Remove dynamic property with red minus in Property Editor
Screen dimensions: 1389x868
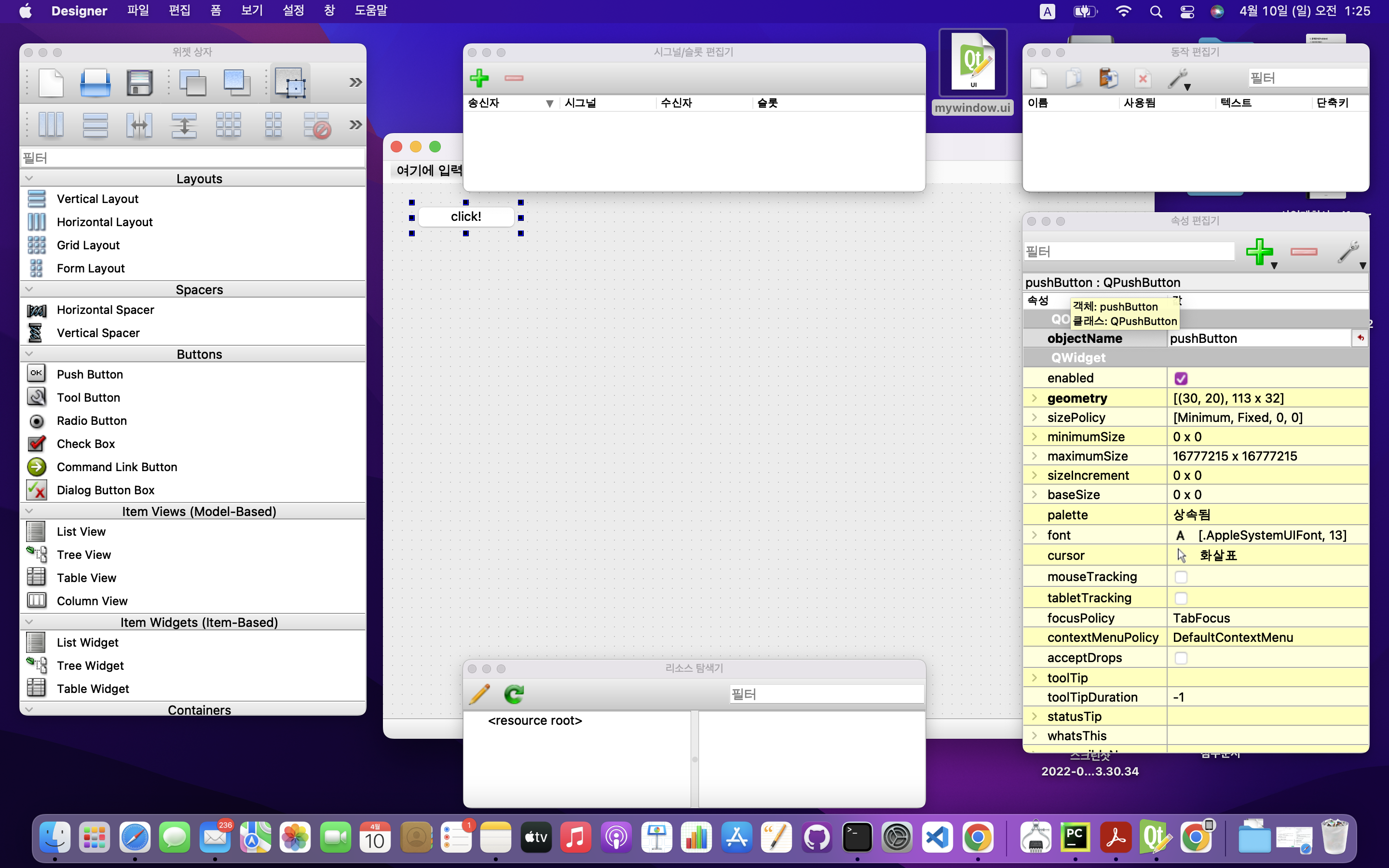click(1304, 251)
